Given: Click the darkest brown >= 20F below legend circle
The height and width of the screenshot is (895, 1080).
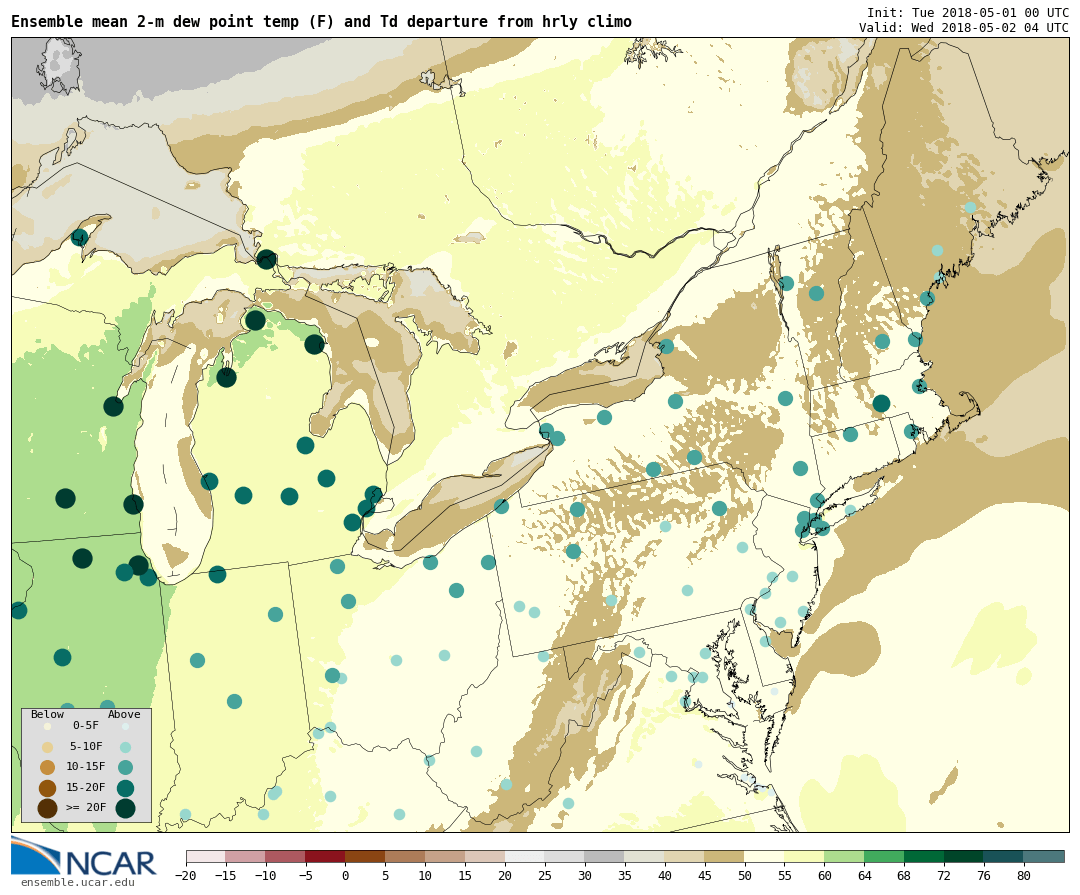Looking at the screenshot, I should click(48, 808).
